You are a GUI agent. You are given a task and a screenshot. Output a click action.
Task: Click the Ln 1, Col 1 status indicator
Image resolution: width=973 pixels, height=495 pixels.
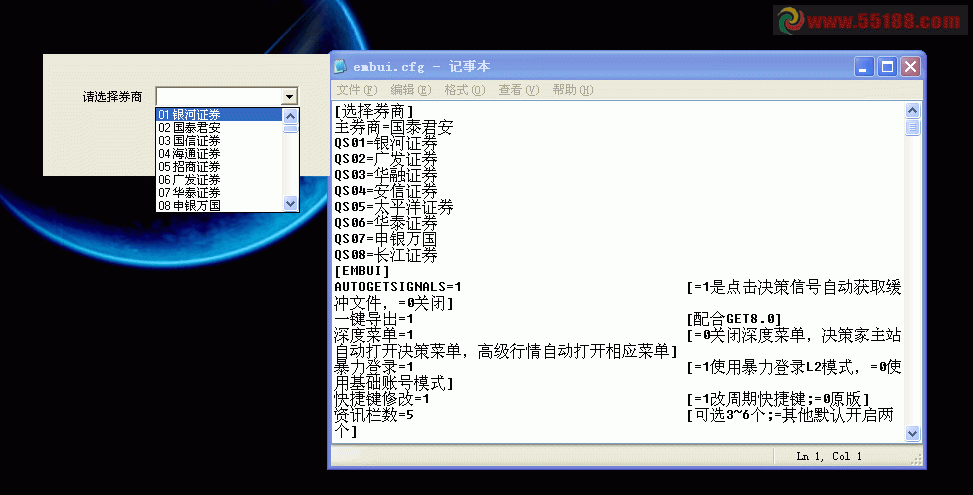coord(829,456)
